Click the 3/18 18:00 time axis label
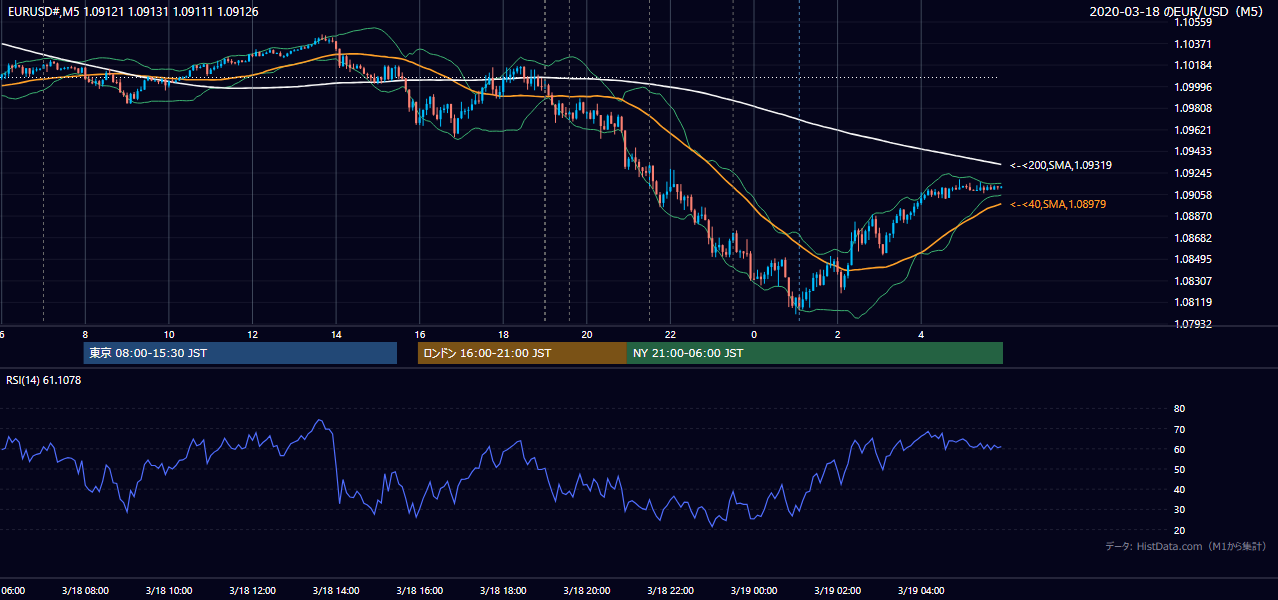1278x600 pixels. point(503,591)
